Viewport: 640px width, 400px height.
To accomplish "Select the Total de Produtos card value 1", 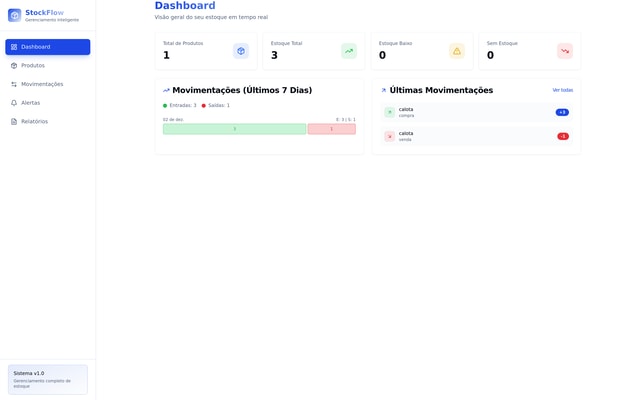I will 166,55.
